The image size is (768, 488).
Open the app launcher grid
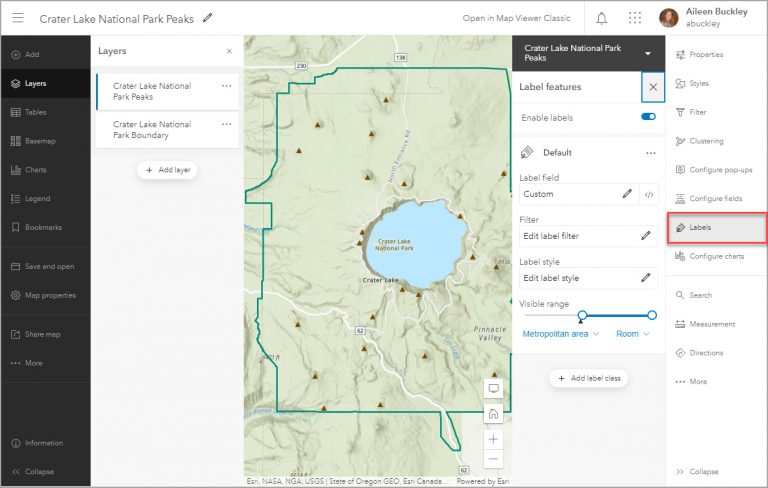click(x=635, y=18)
